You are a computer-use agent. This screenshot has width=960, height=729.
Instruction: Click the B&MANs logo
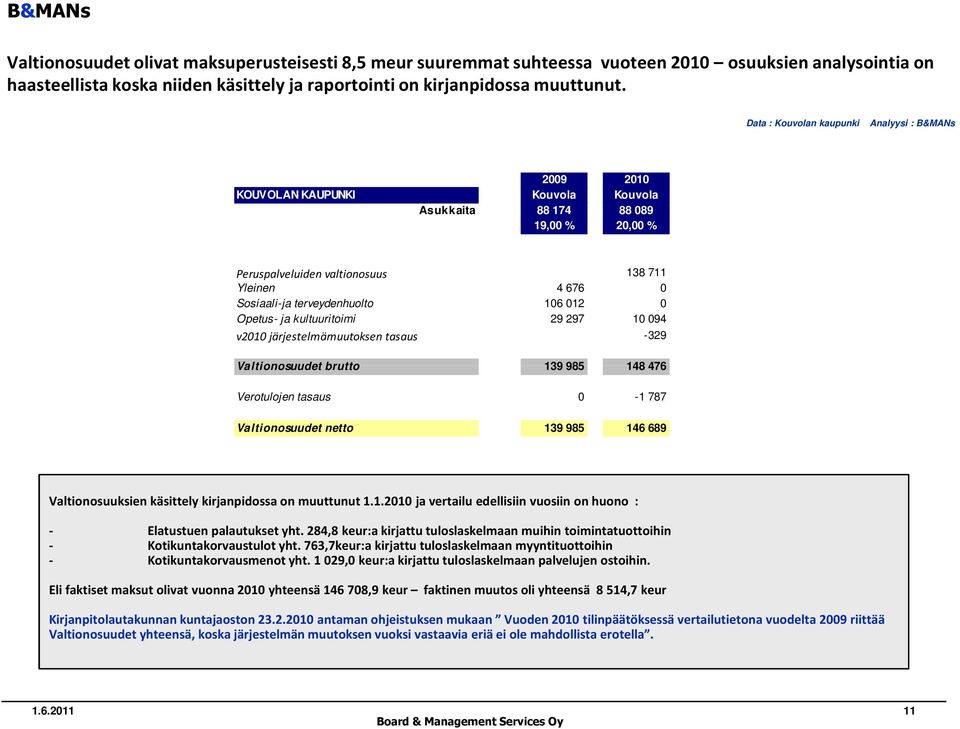click(x=49, y=12)
